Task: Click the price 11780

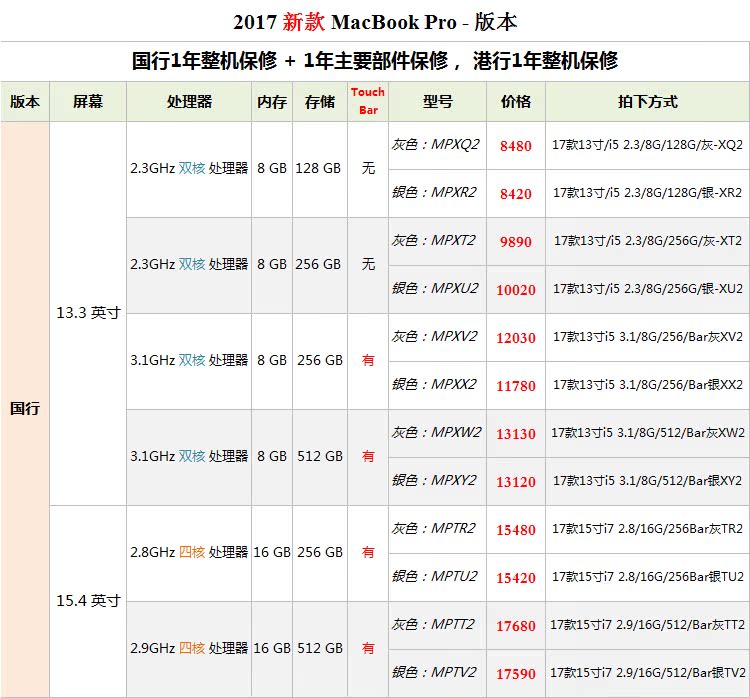Action: tap(516, 385)
